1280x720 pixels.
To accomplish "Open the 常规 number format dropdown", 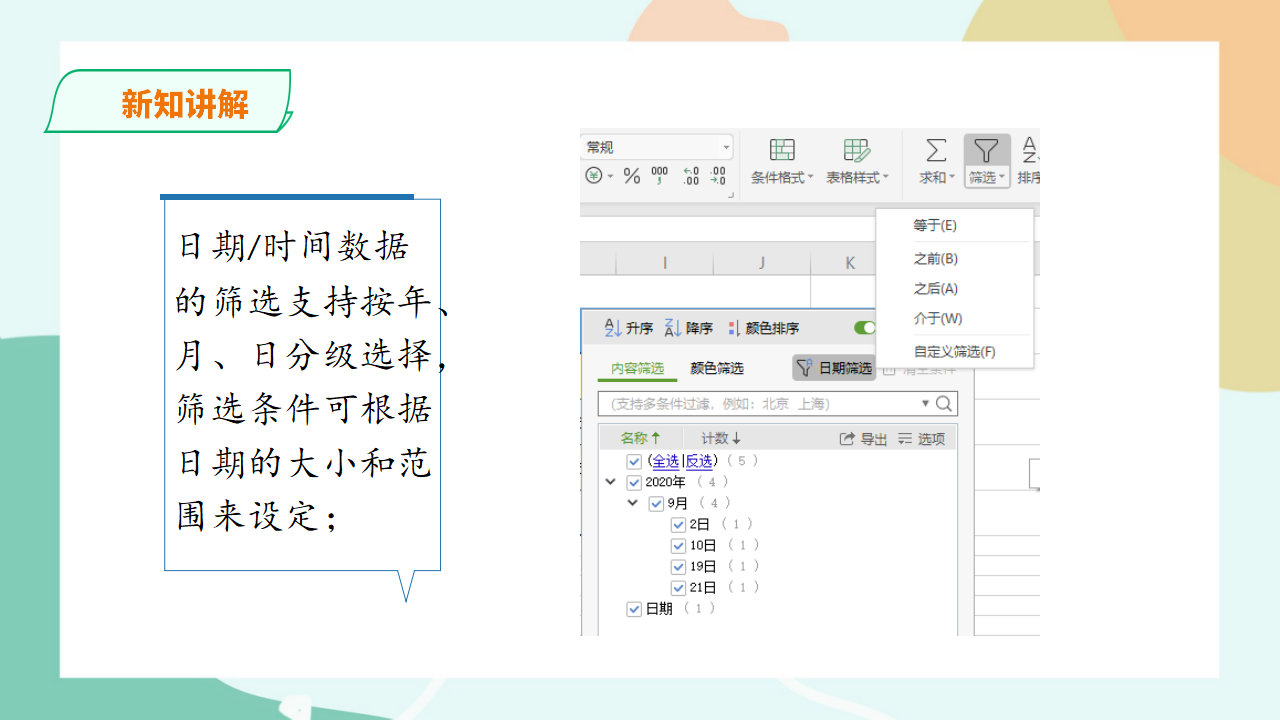I will [x=726, y=147].
